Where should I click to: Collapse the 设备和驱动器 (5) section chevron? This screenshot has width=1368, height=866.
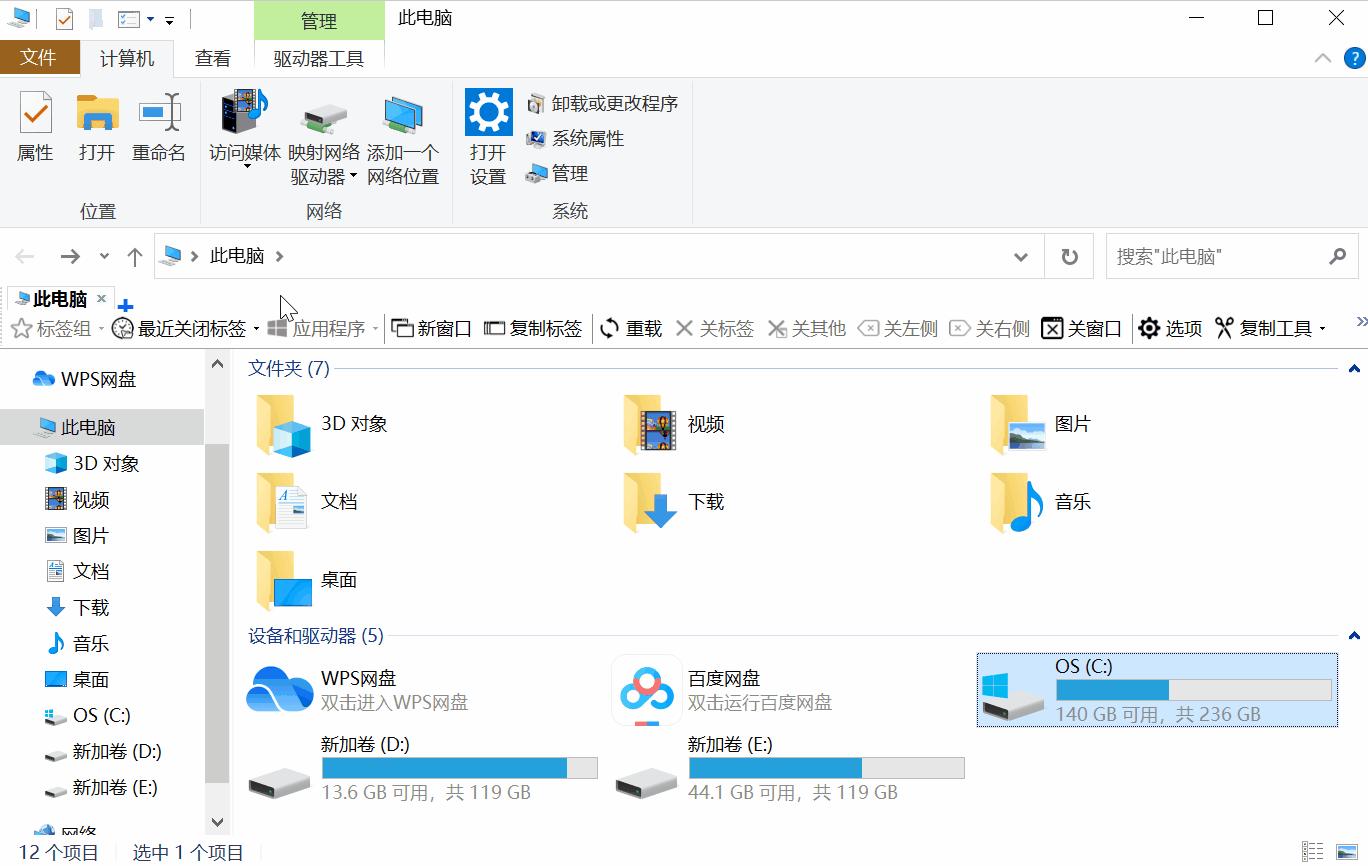click(1353, 635)
